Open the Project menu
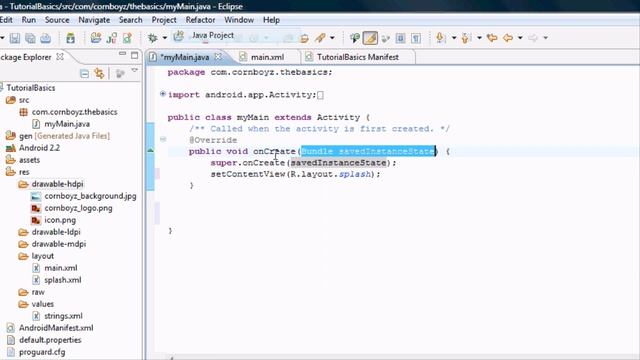The height and width of the screenshot is (360, 640). [164, 20]
